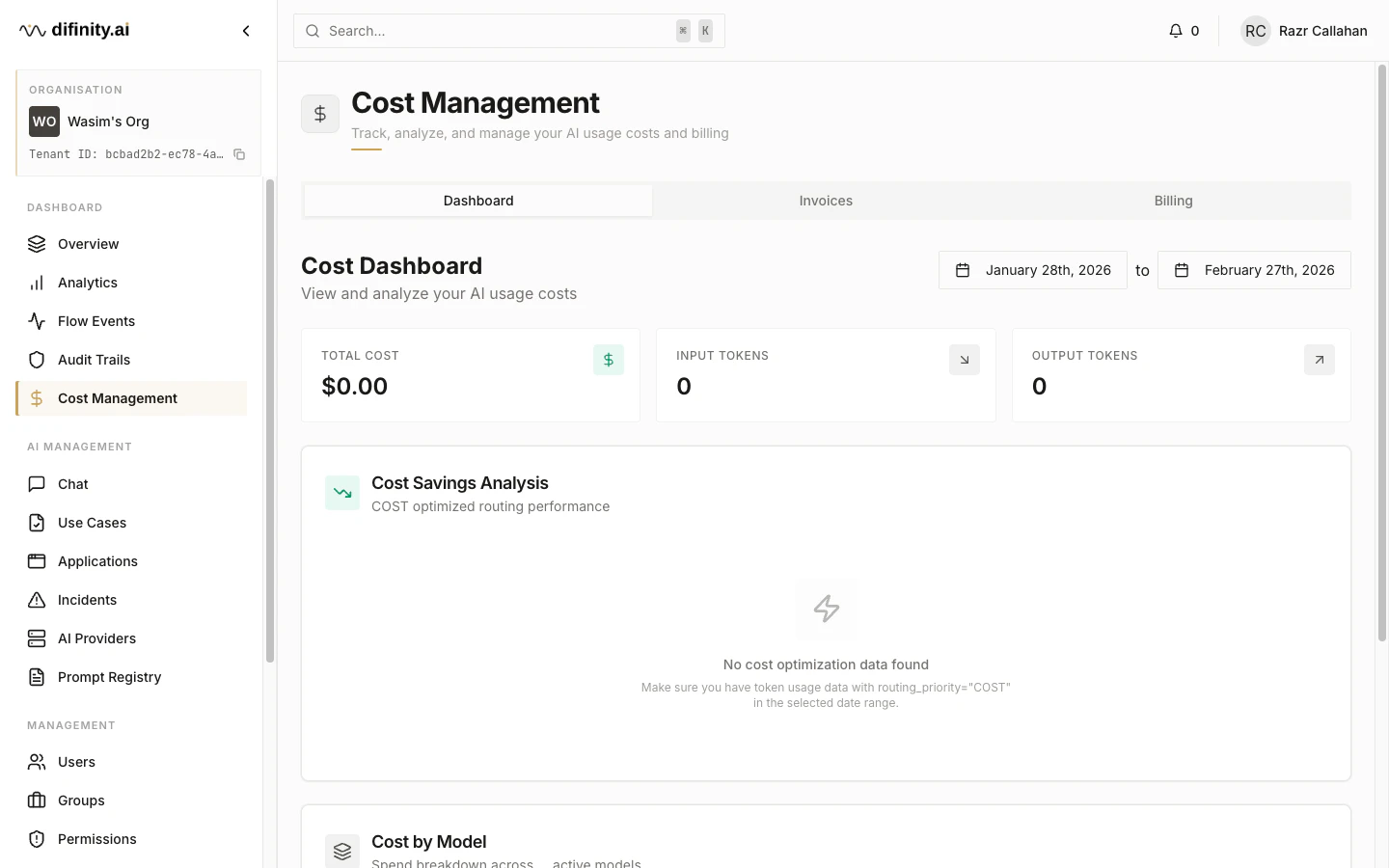Click the Search input field
The height and width of the screenshot is (868, 1389).
[497, 31]
